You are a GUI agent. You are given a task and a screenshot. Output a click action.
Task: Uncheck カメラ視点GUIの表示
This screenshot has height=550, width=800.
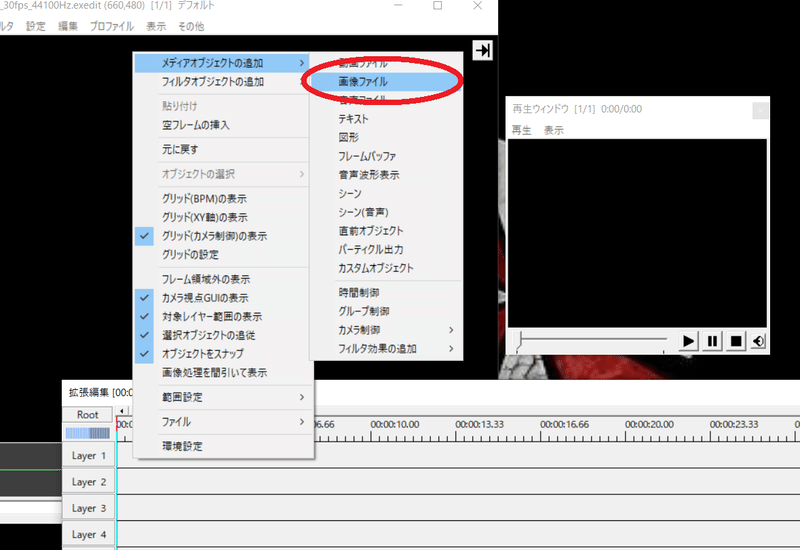pyautogui.click(x=221, y=298)
